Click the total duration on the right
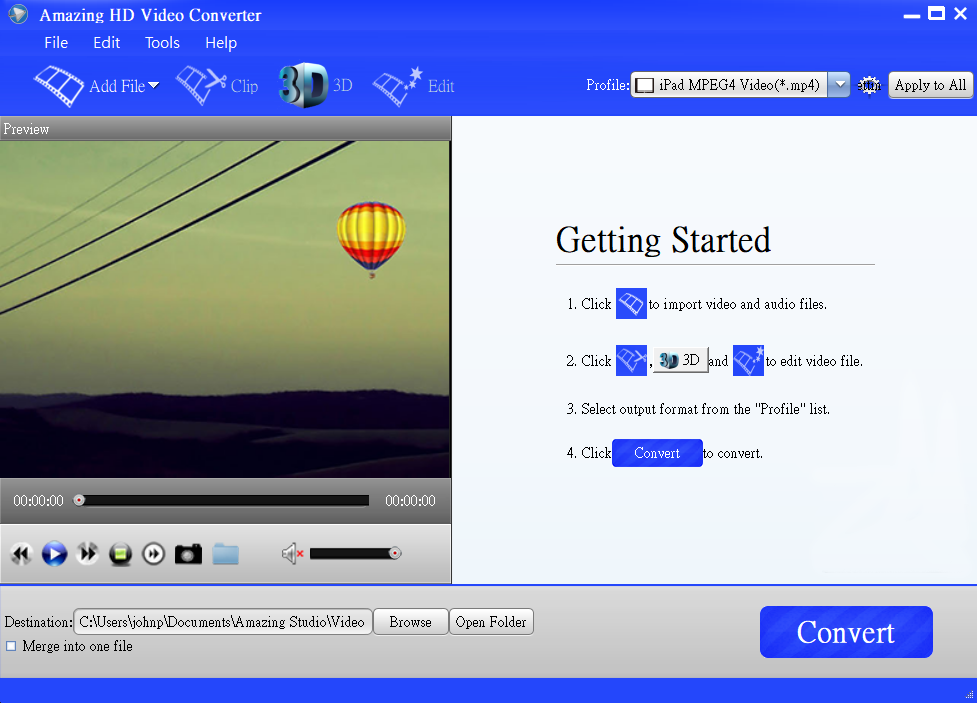This screenshot has height=703, width=977. click(x=410, y=500)
